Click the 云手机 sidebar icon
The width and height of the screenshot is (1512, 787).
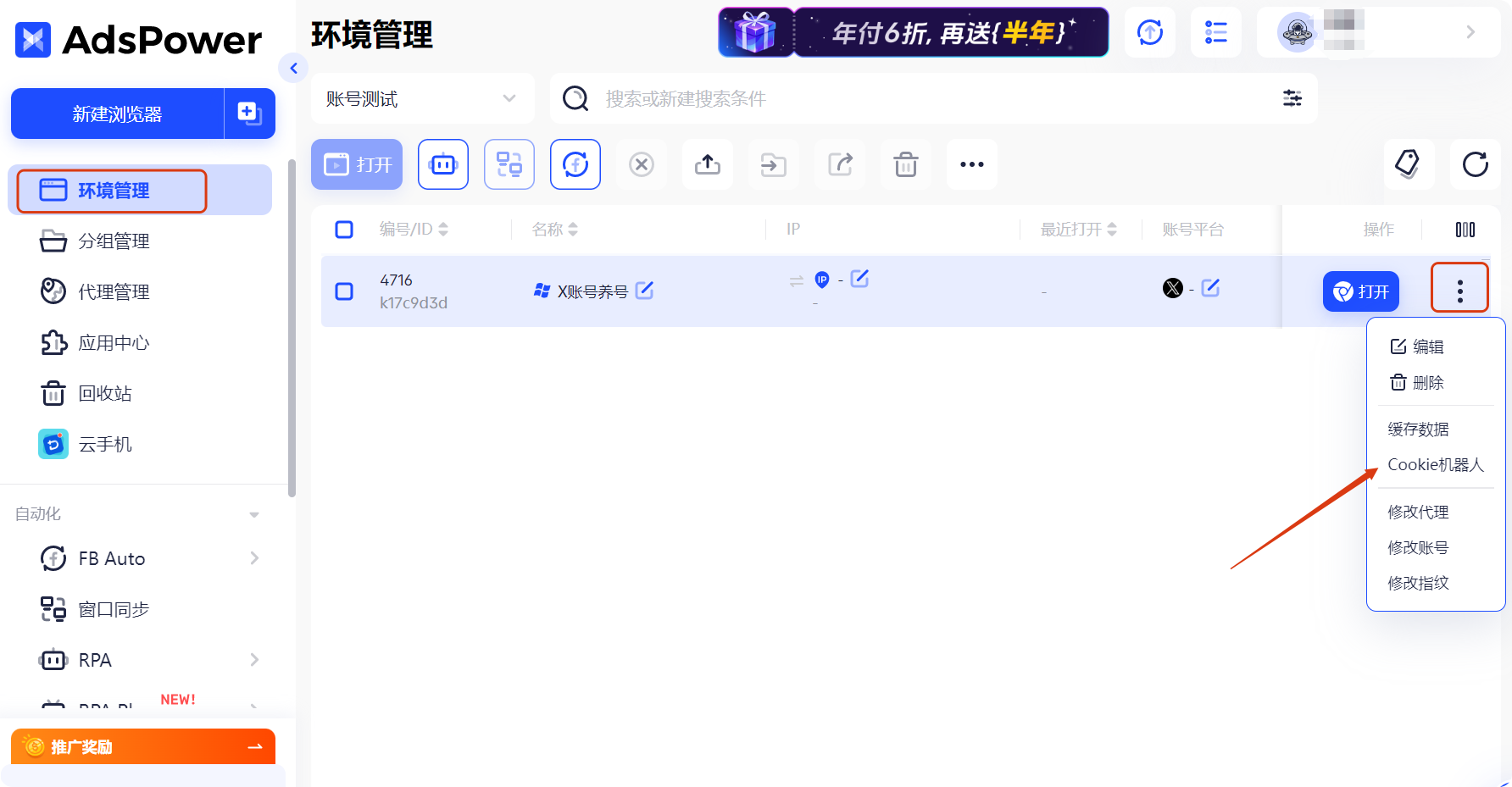pos(53,443)
